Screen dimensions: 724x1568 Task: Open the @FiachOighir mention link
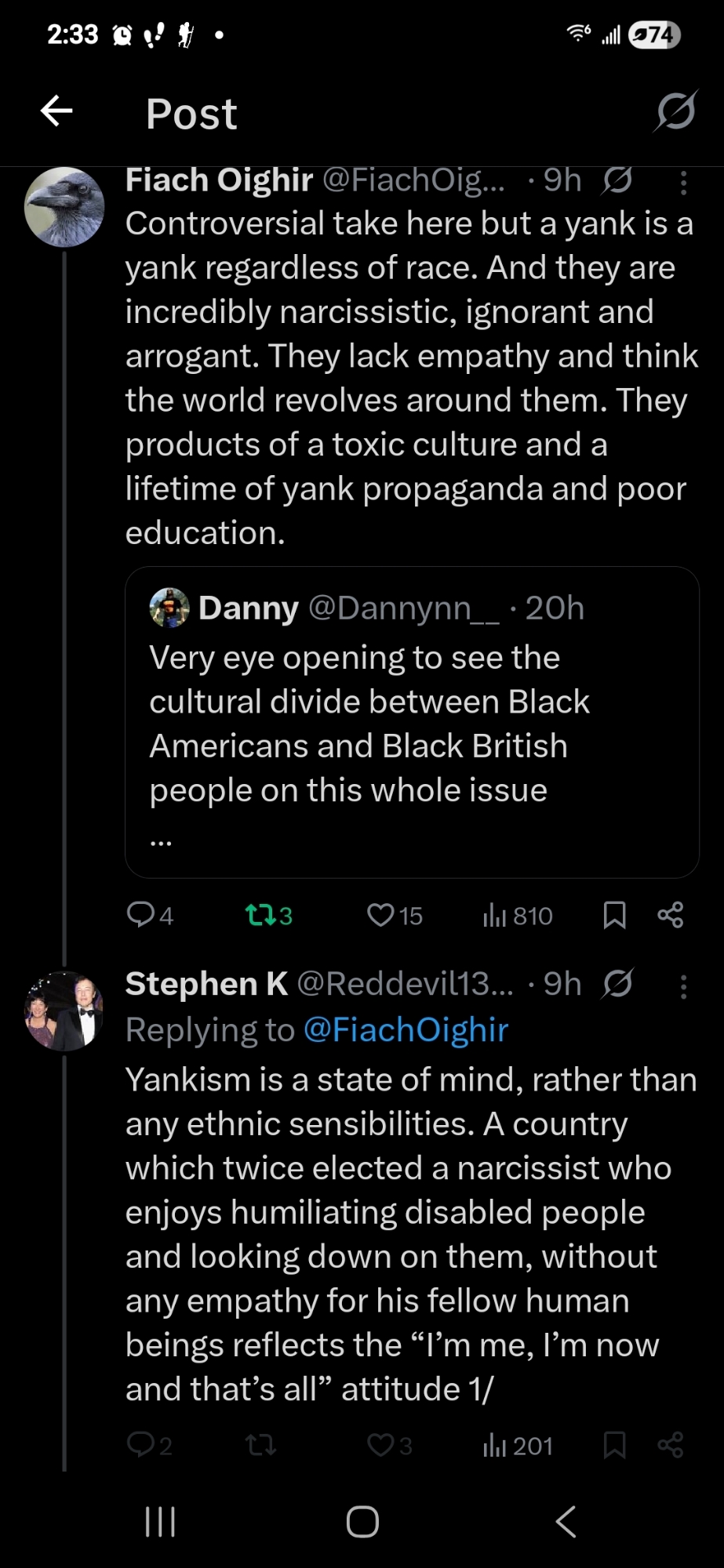406,1029
